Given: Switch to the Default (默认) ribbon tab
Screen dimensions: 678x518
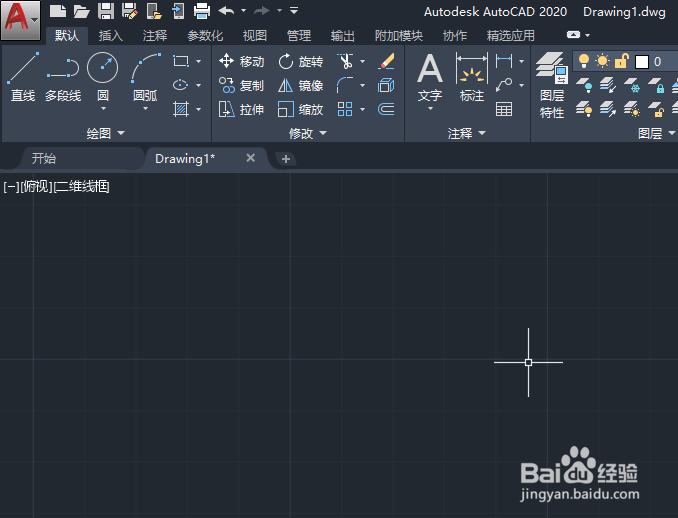Looking at the screenshot, I should (67, 35).
